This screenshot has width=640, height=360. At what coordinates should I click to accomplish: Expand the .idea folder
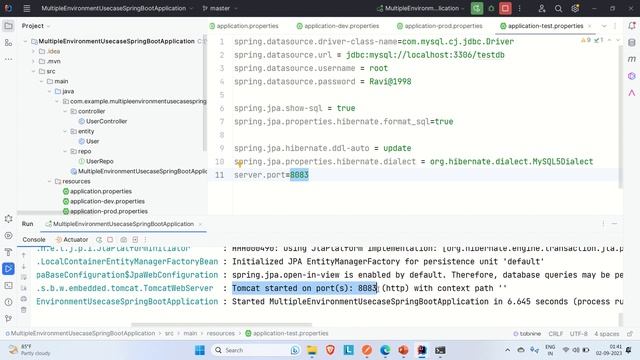(x=33, y=51)
